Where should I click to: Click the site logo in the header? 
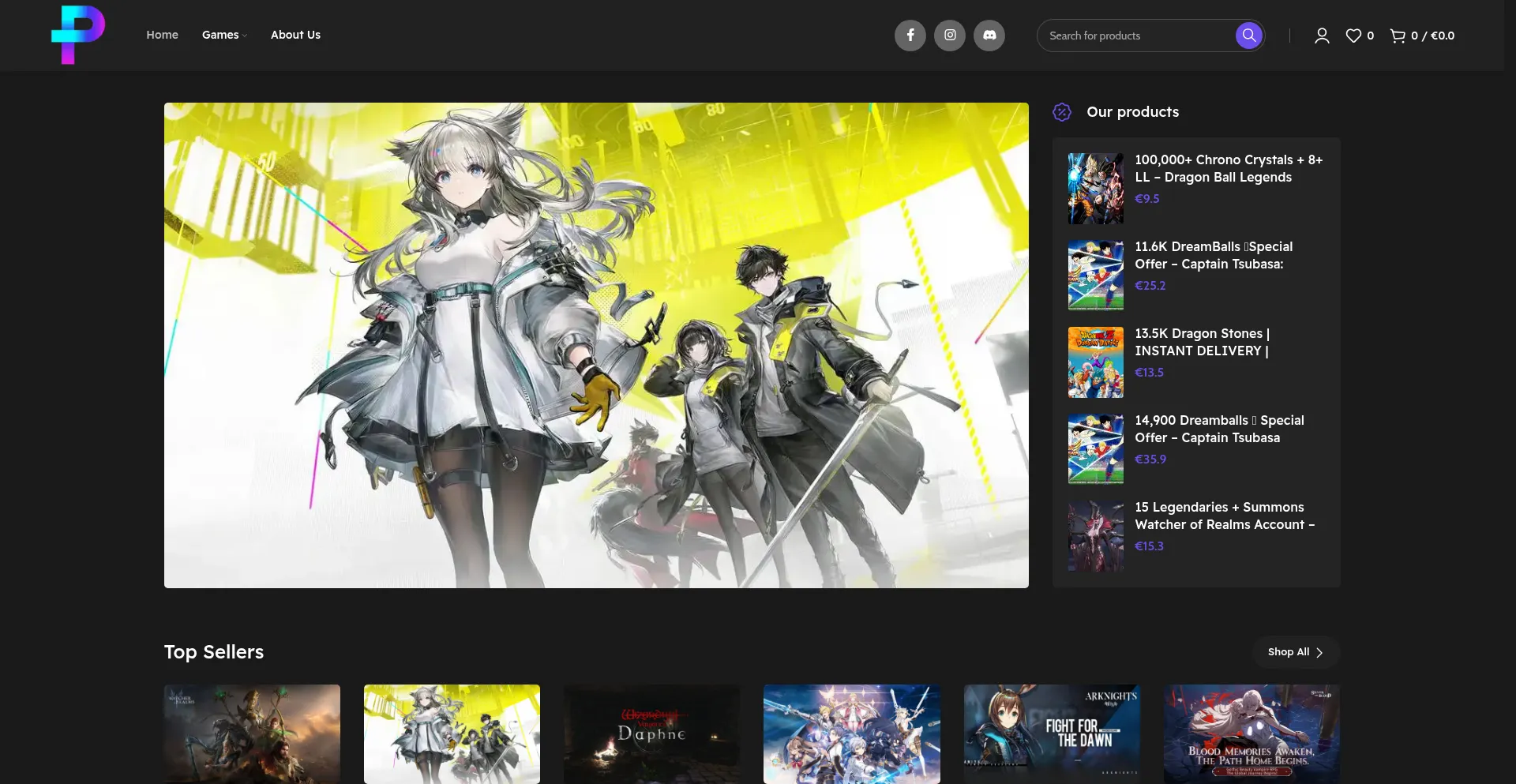(78, 35)
